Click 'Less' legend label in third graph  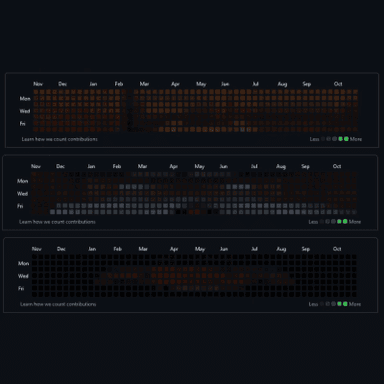tap(313, 304)
